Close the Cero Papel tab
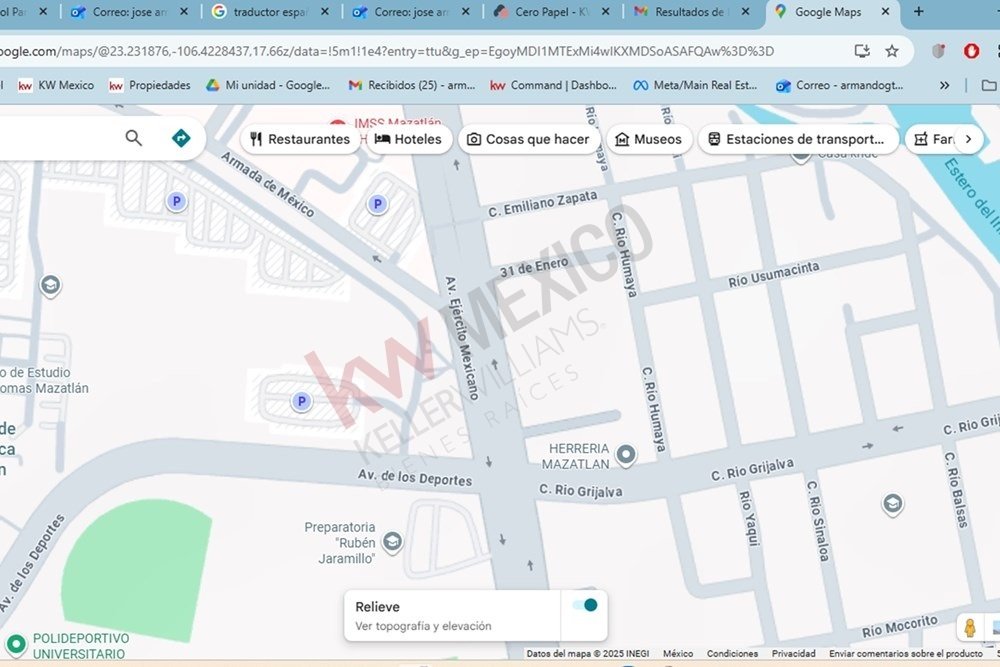Screen dimensions: 1000x667 (x=605, y=11)
